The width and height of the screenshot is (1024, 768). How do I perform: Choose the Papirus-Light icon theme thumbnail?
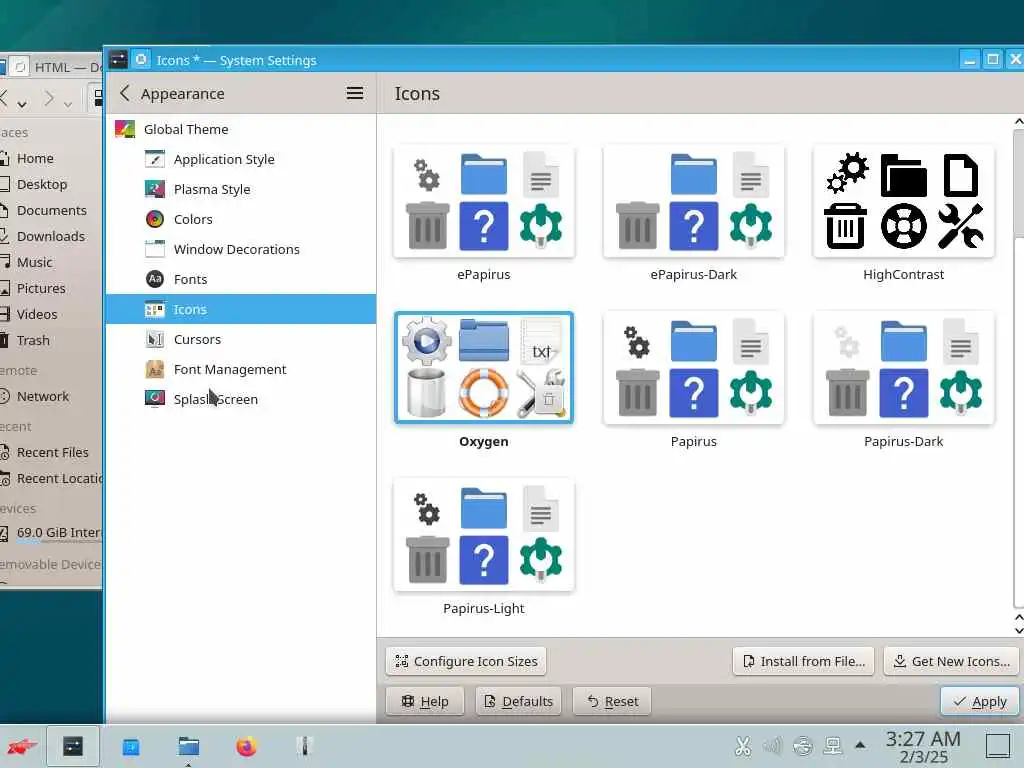pos(484,535)
